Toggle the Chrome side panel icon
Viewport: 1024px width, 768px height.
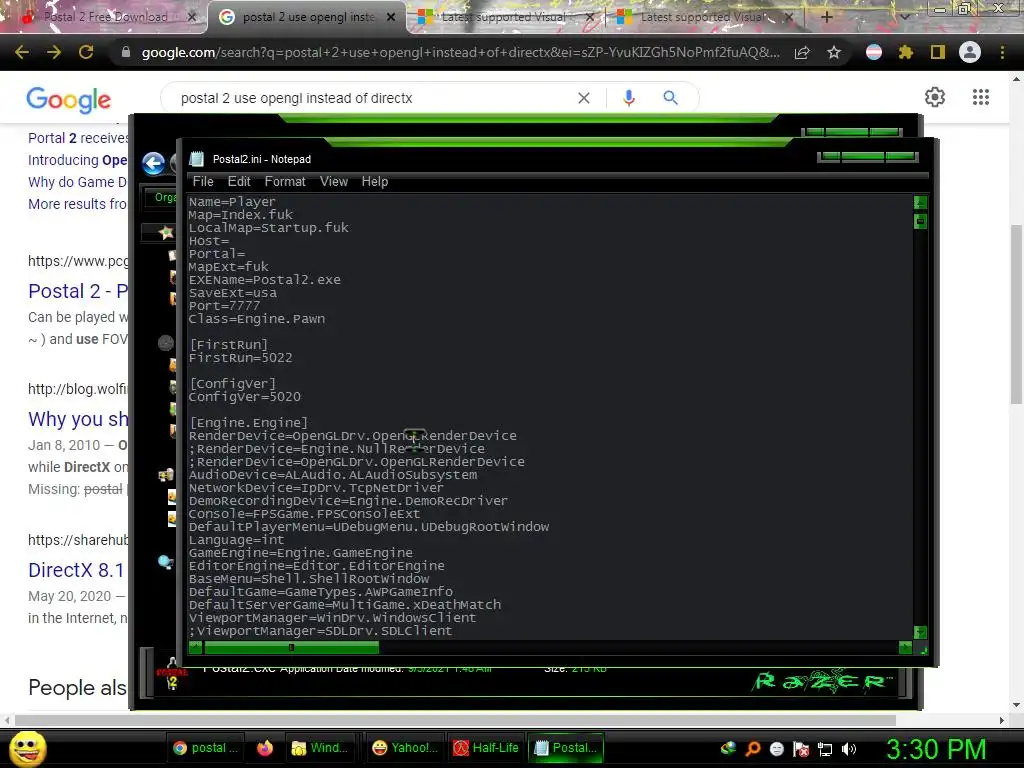(938, 52)
